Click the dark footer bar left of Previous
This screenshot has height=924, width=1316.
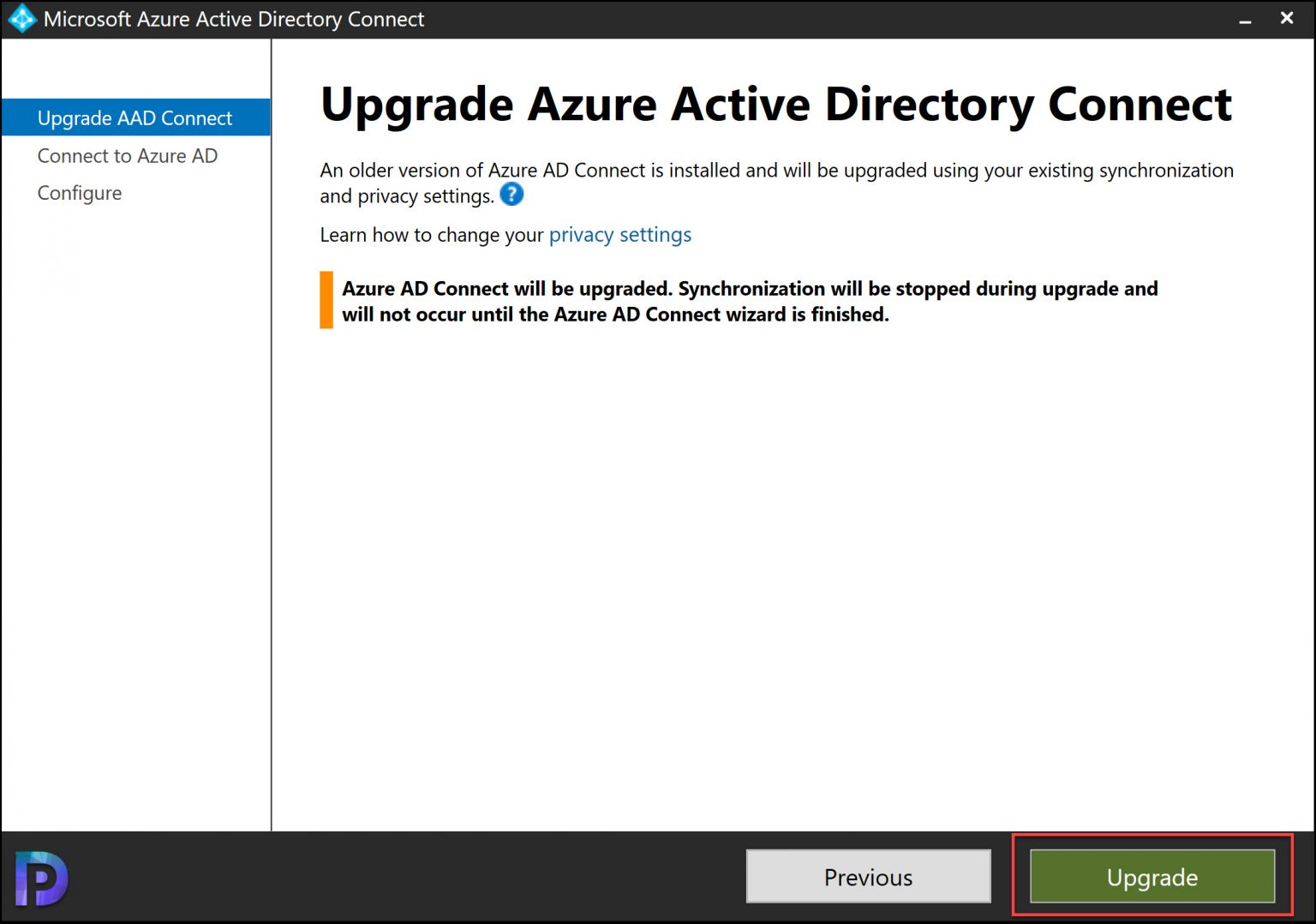click(x=403, y=877)
